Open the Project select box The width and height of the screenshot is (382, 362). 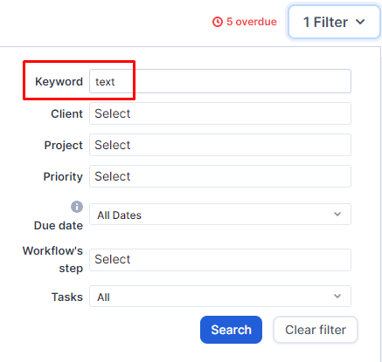[x=220, y=145]
